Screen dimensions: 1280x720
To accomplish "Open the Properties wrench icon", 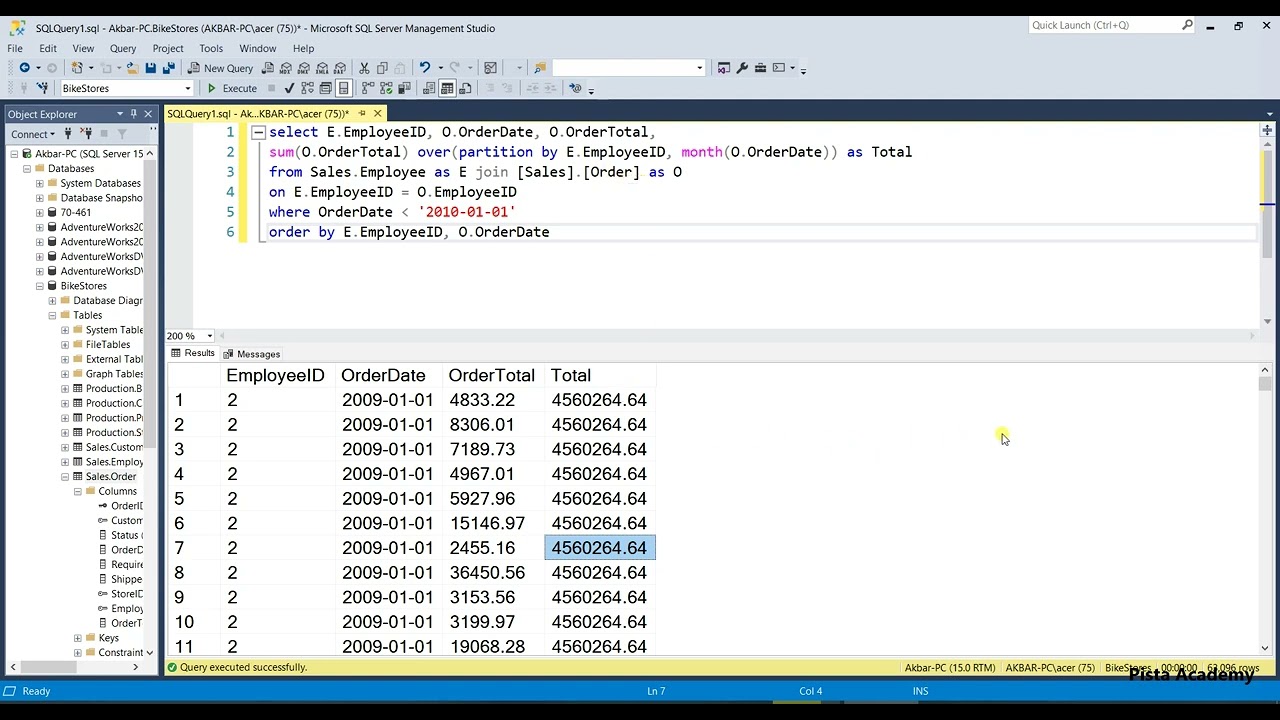I will tap(742, 68).
